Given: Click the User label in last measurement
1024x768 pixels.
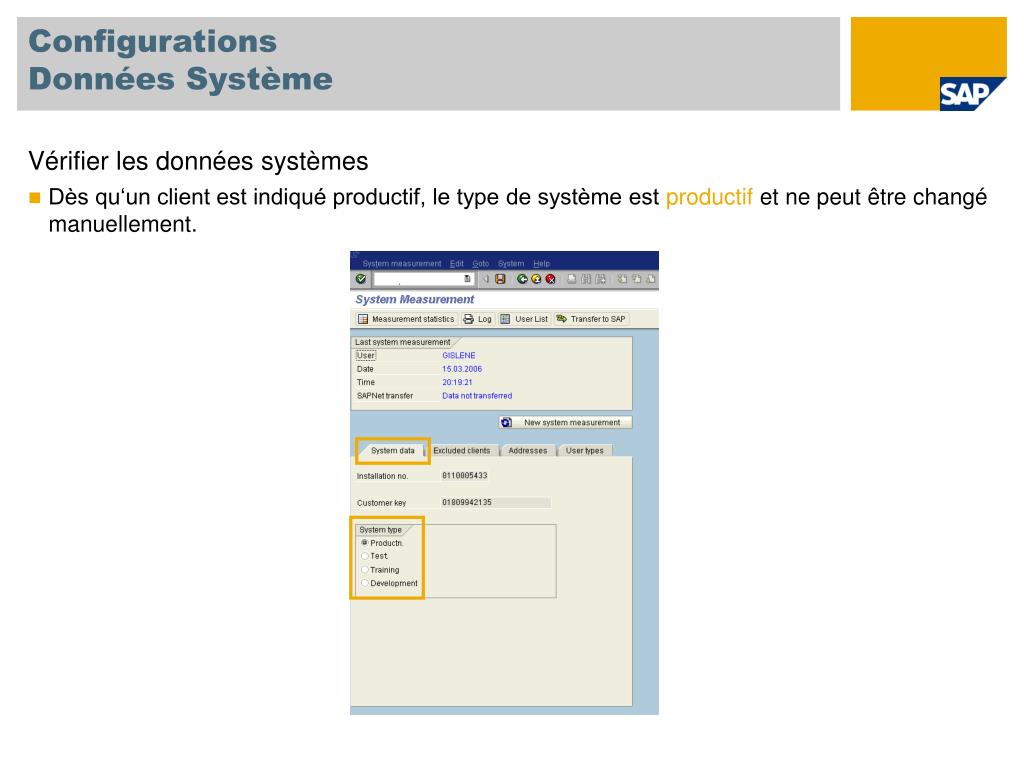Looking at the screenshot, I should coord(366,355).
